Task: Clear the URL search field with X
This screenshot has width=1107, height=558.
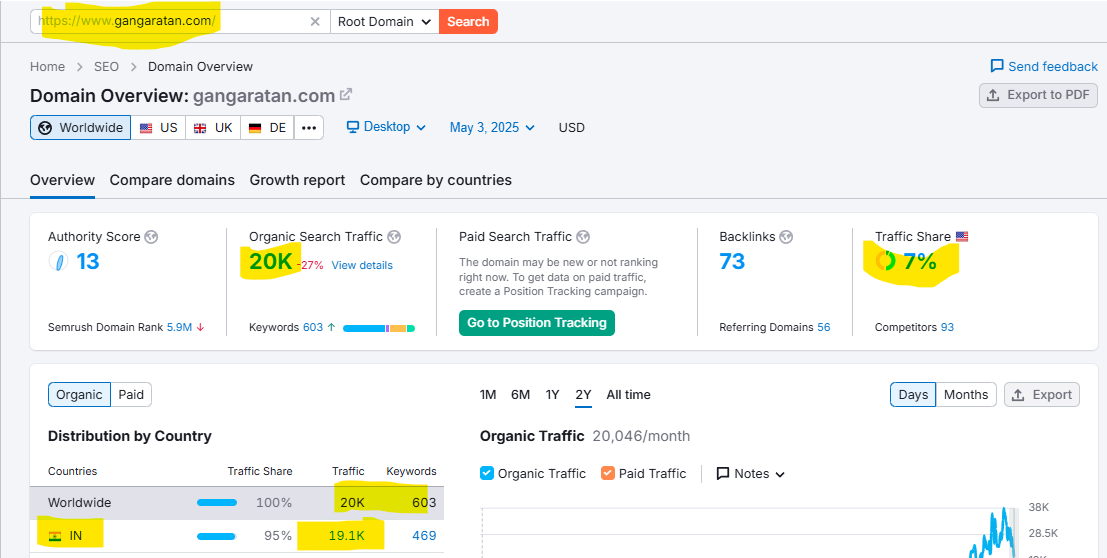Action: pyautogui.click(x=315, y=21)
